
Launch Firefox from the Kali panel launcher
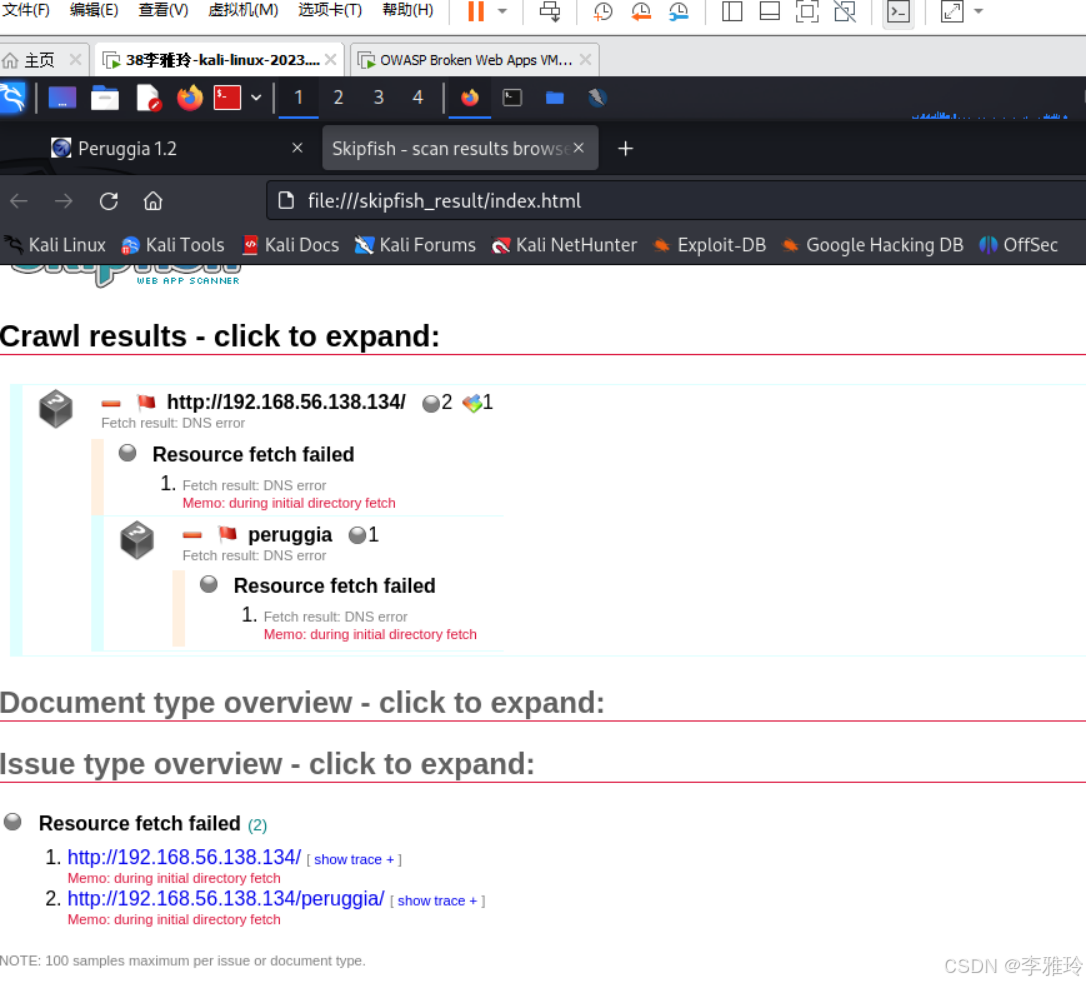click(189, 98)
